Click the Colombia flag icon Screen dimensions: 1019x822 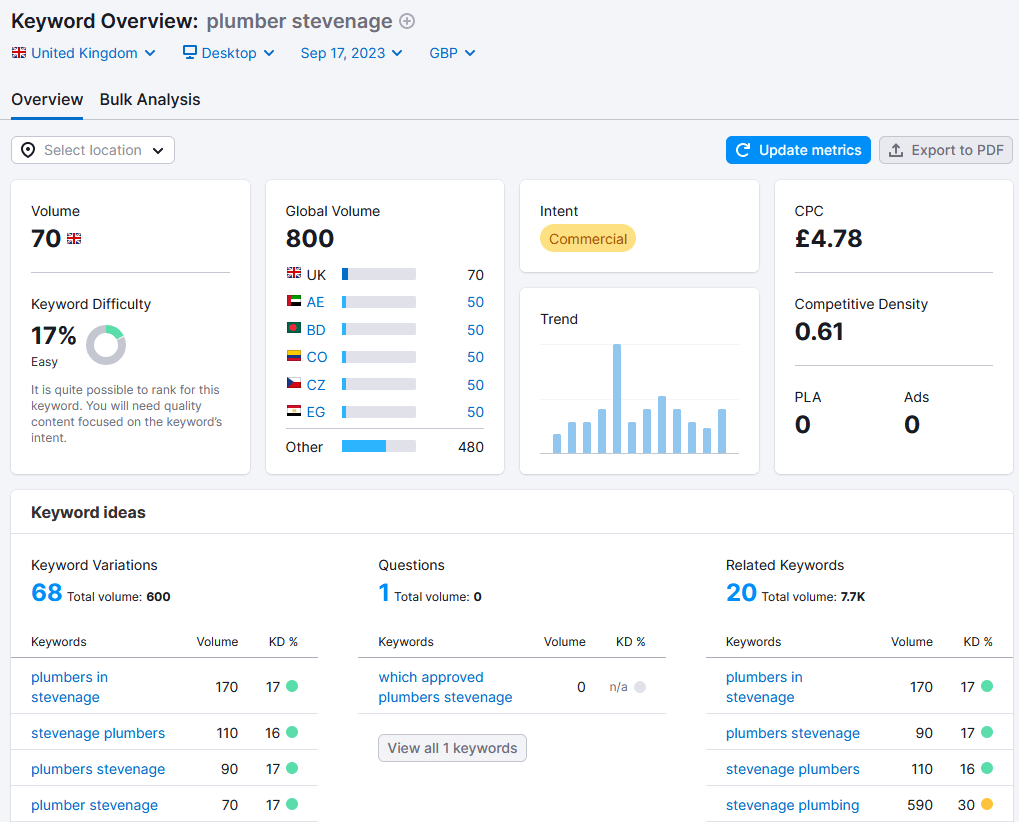tap(294, 357)
